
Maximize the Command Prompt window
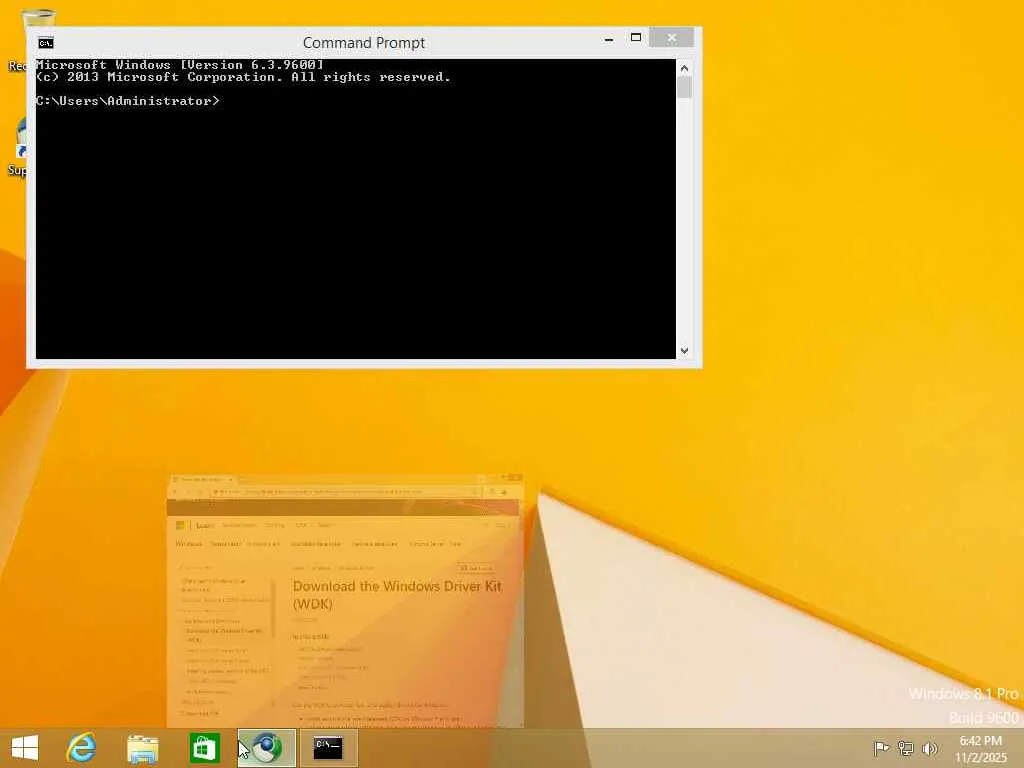click(635, 38)
